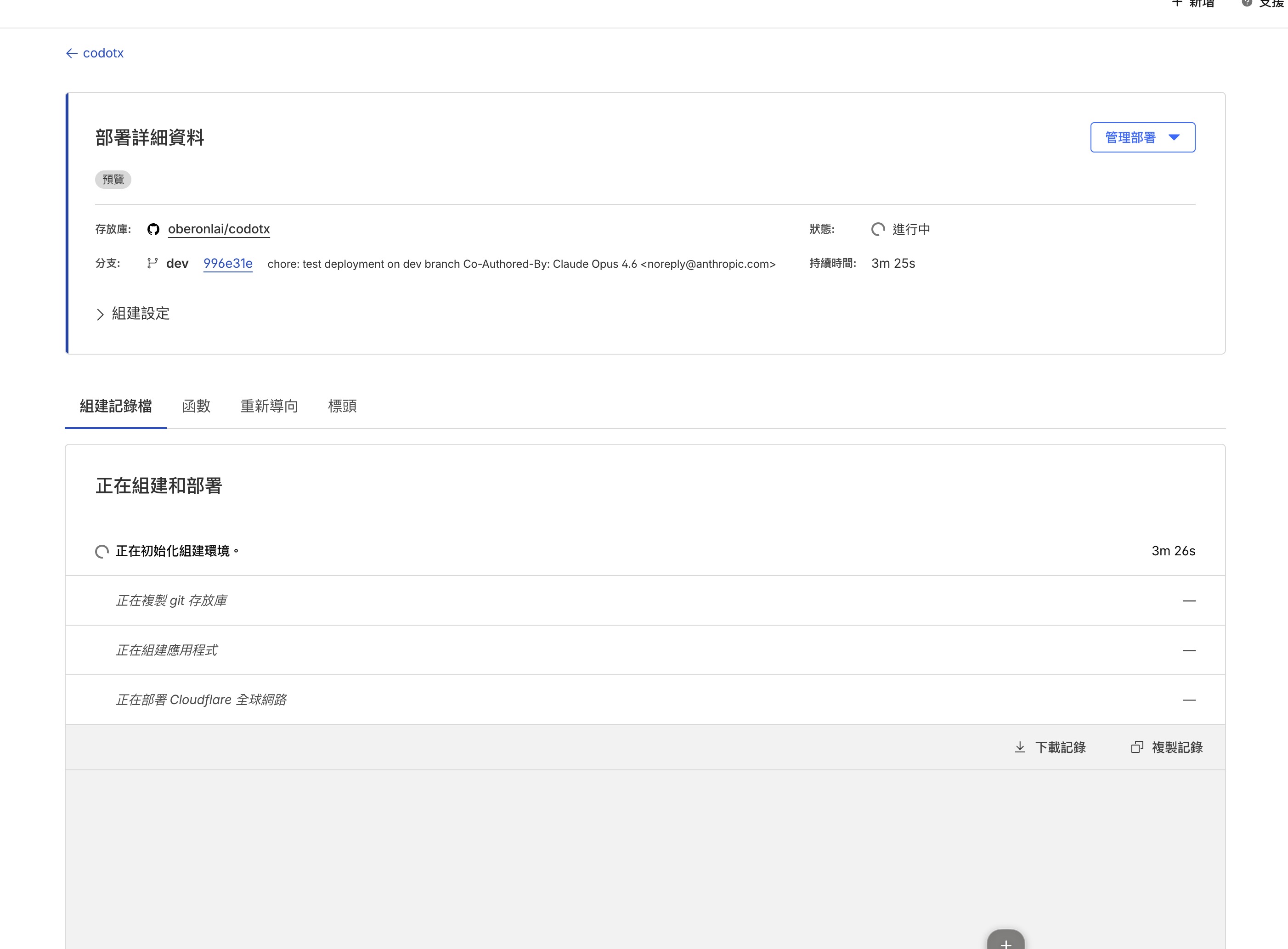This screenshot has width=1288, height=949.
Task: Open the oberonlai/codotx repository link
Action: click(x=218, y=229)
